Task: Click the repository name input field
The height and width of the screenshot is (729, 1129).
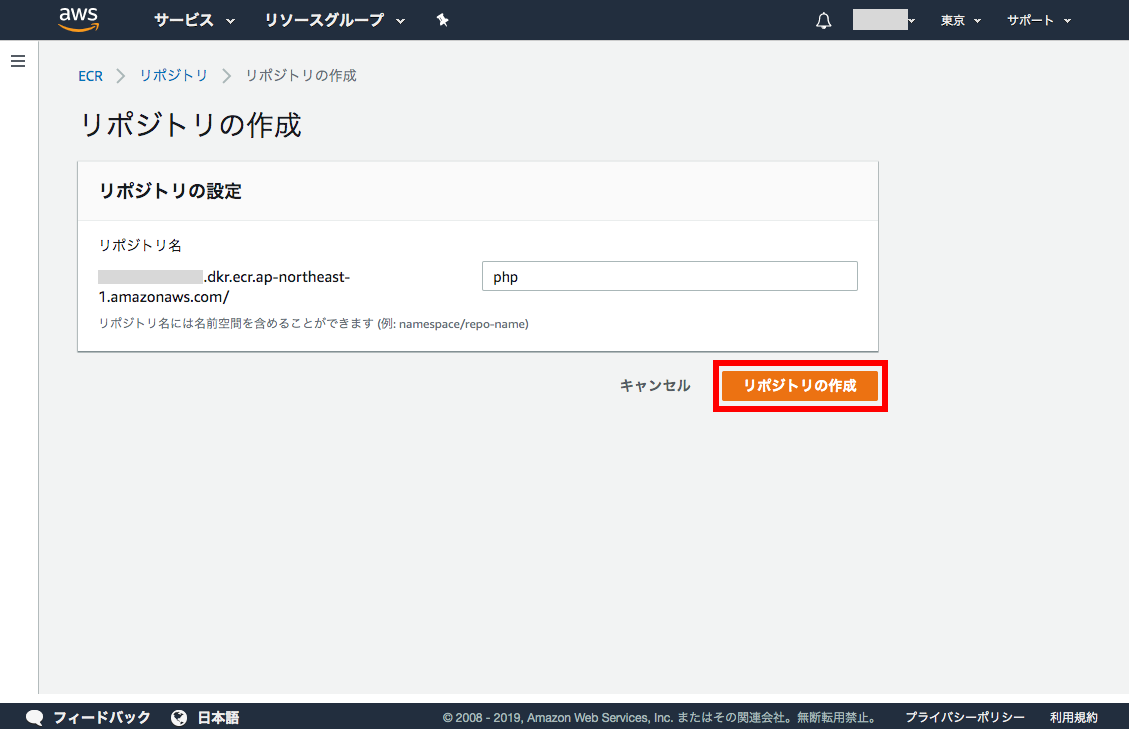Action: click(x=670, y=276)
